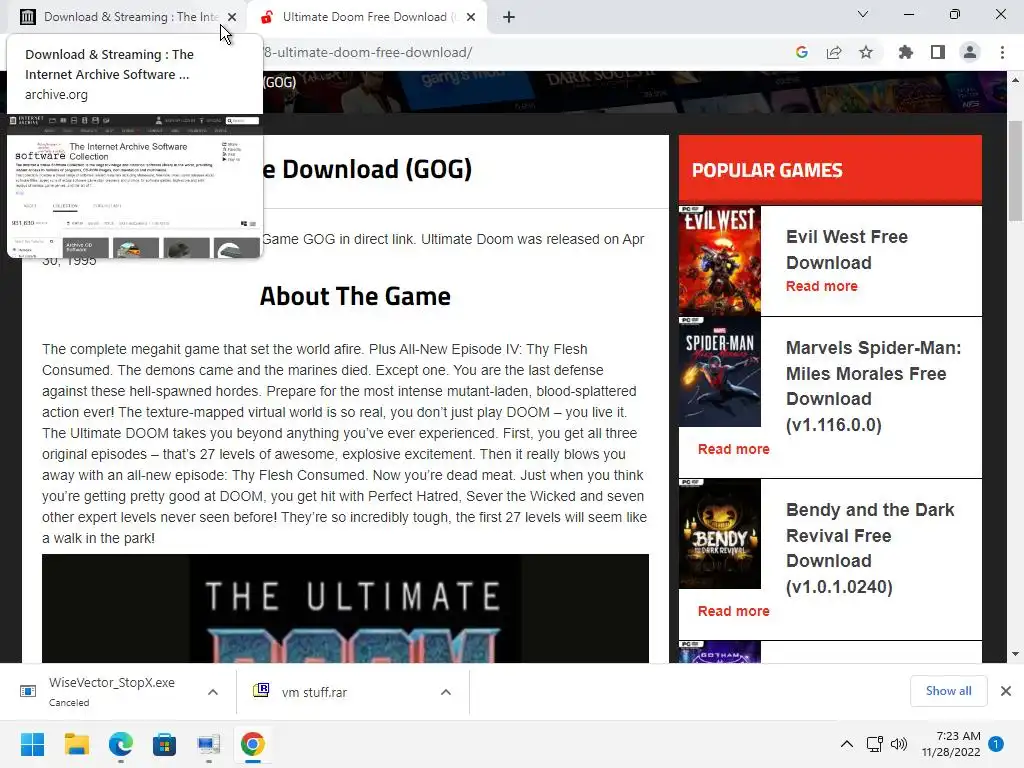
Task: Click Read more under Bendy and the Dark Revival
Action: pos(733,611)
